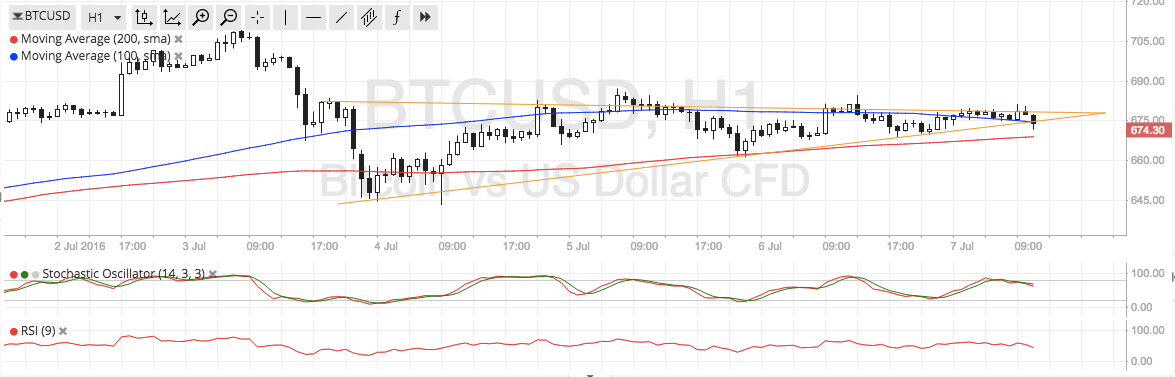The height and width of the screenshot is (377, 1175).
Task: Click the 5 Jul date label
Action: (x=578, y=246)
